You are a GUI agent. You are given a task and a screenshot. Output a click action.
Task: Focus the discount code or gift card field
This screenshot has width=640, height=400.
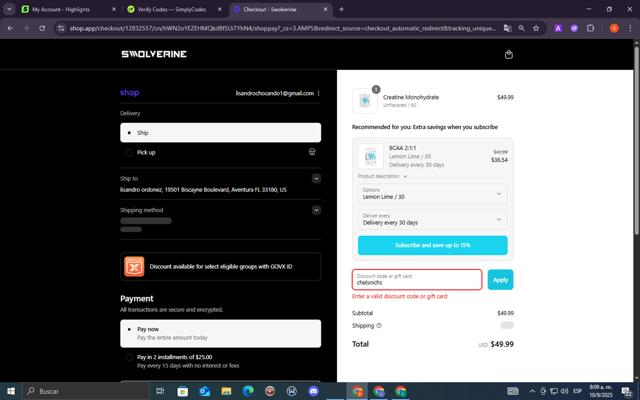(x=417, y=280)
